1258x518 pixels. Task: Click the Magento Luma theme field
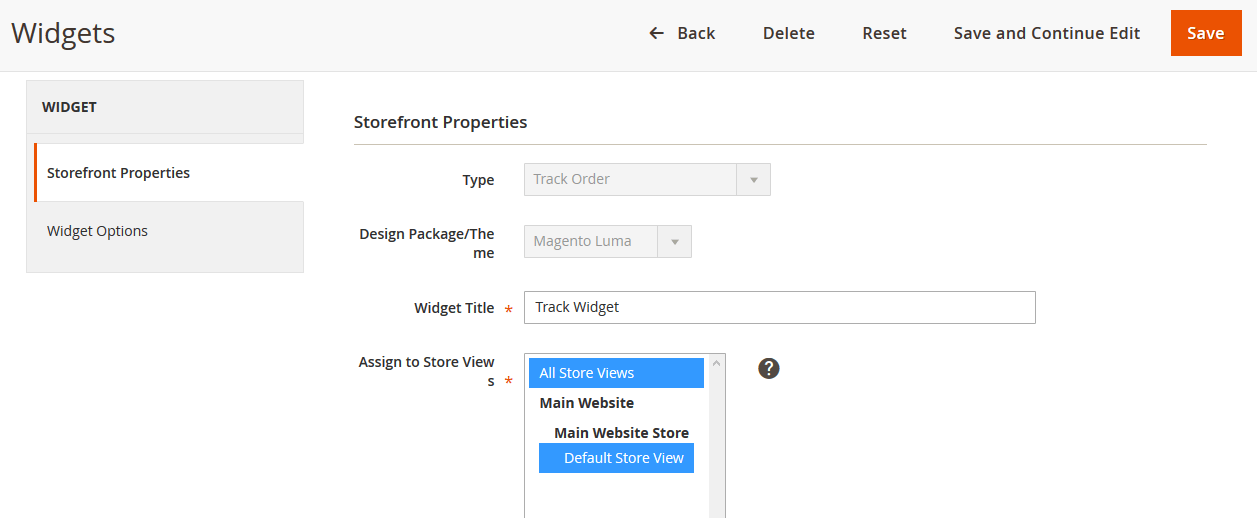click(x=590, y=242)
